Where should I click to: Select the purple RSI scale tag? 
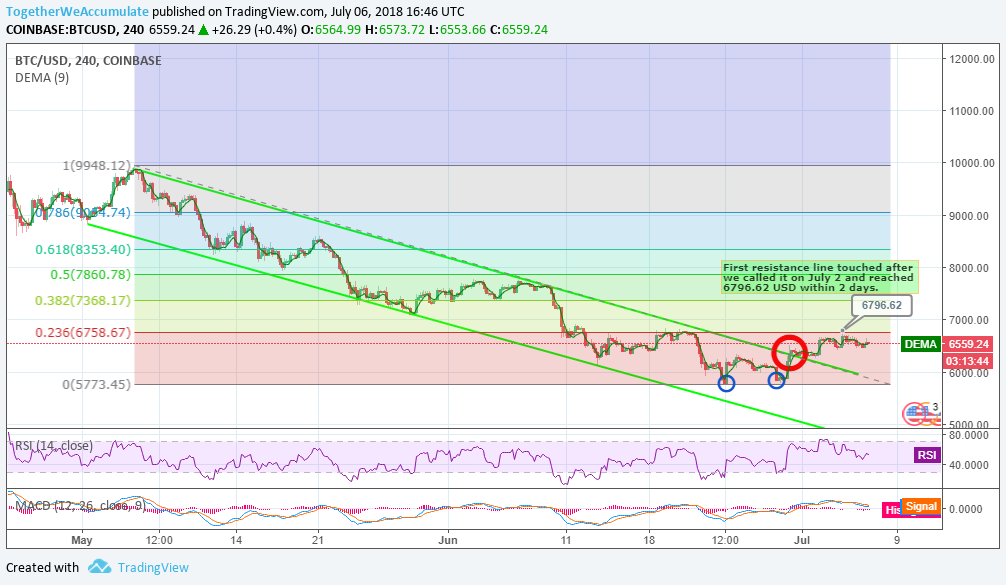click(x=926, y=455)
